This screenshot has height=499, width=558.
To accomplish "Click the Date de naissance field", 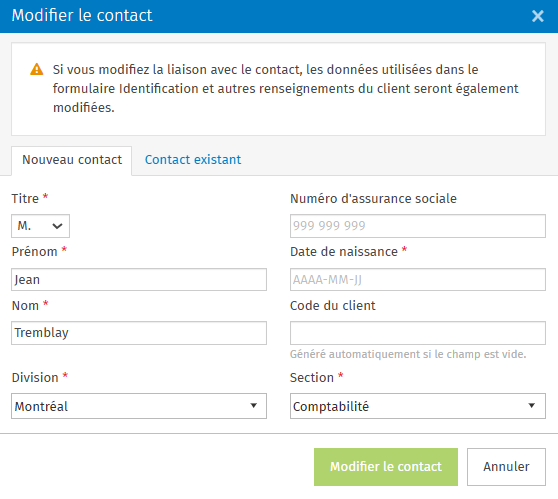I will coord(417,279).
